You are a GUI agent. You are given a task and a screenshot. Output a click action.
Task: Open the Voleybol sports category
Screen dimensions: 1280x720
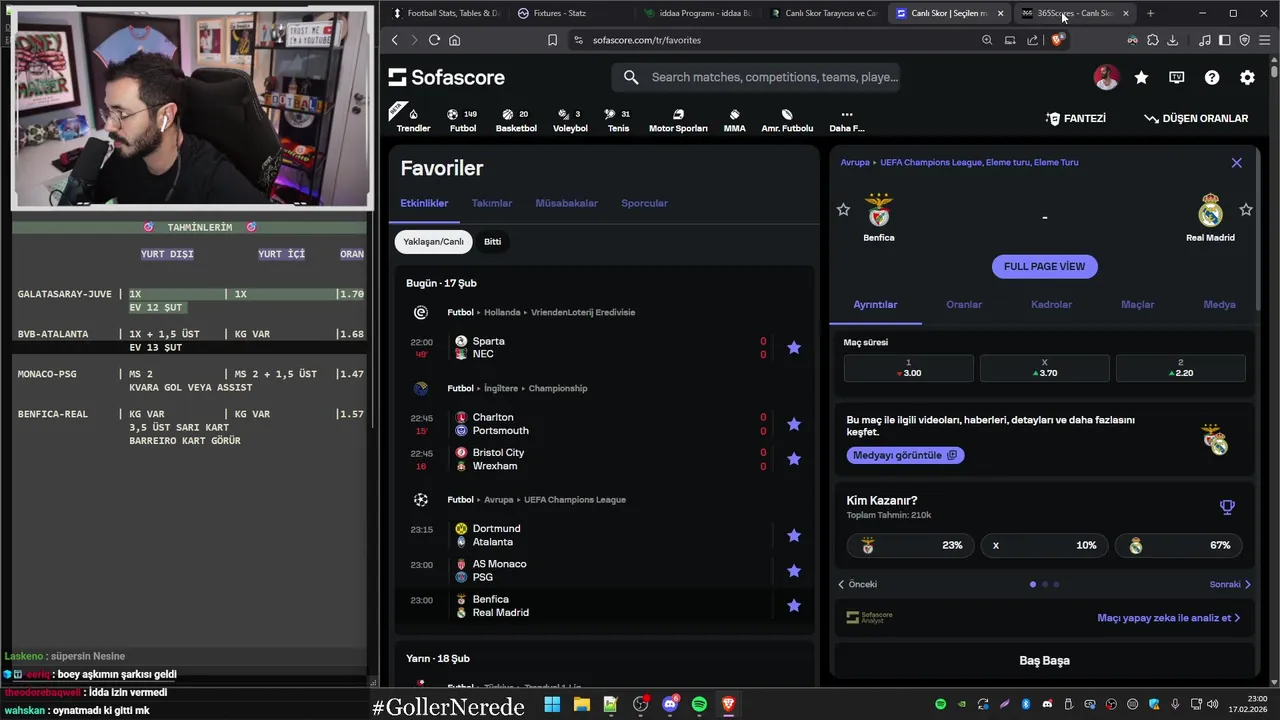(x=570, y=120)
